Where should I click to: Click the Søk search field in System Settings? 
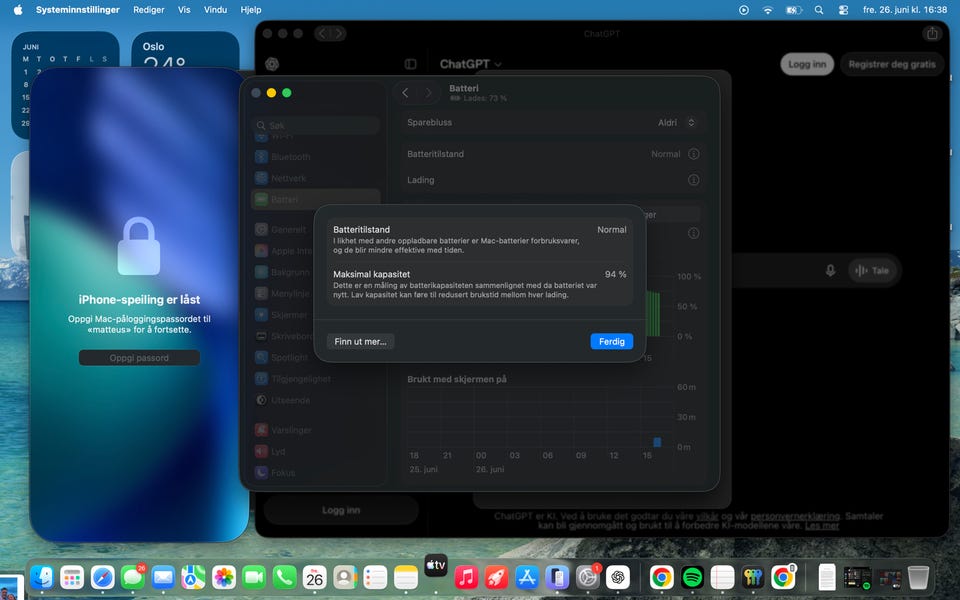click(x=316, y=126)
